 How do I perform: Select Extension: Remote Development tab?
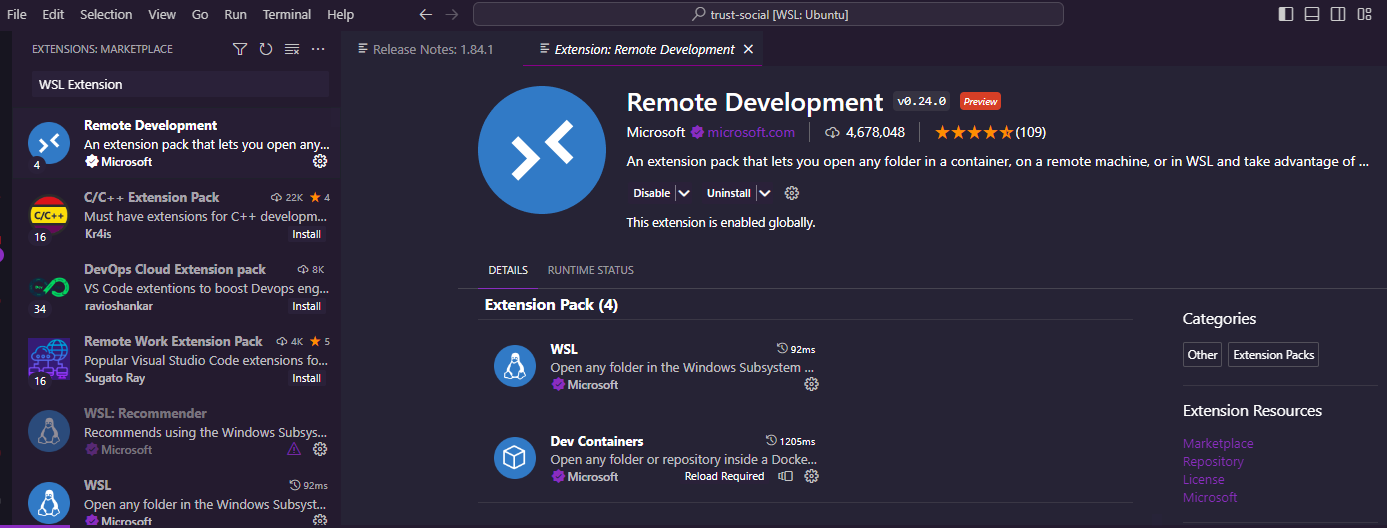pos(644,49)
